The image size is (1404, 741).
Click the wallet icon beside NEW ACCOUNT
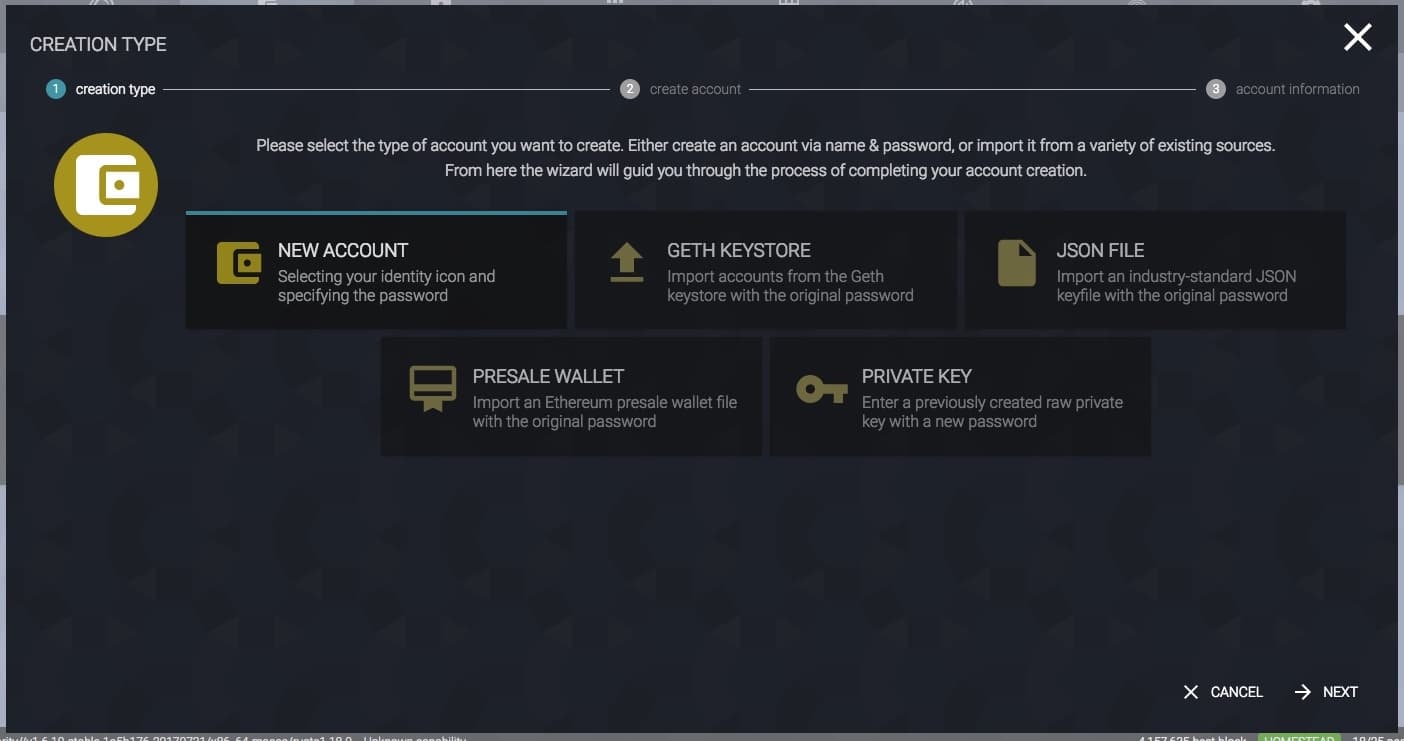point(239,263)
